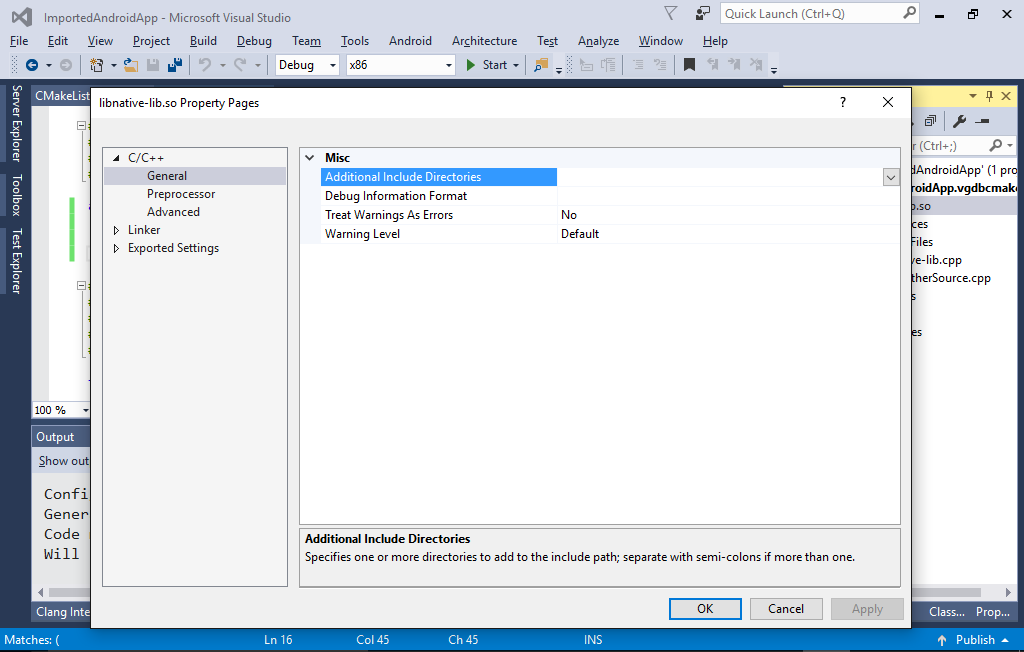Open Find in Files toolbar icon
Screen dimensions: 1024x652
[x=541, y=65]
